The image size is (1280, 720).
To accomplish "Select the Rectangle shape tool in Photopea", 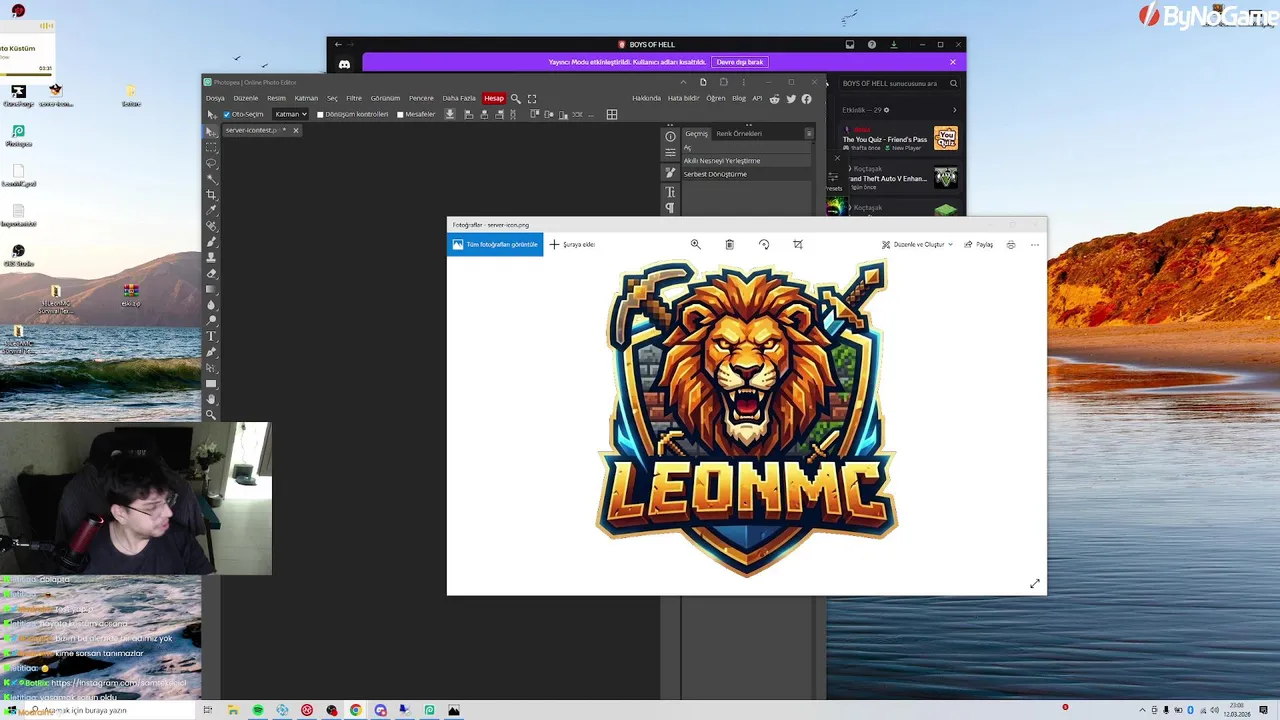I will [211, 384].
